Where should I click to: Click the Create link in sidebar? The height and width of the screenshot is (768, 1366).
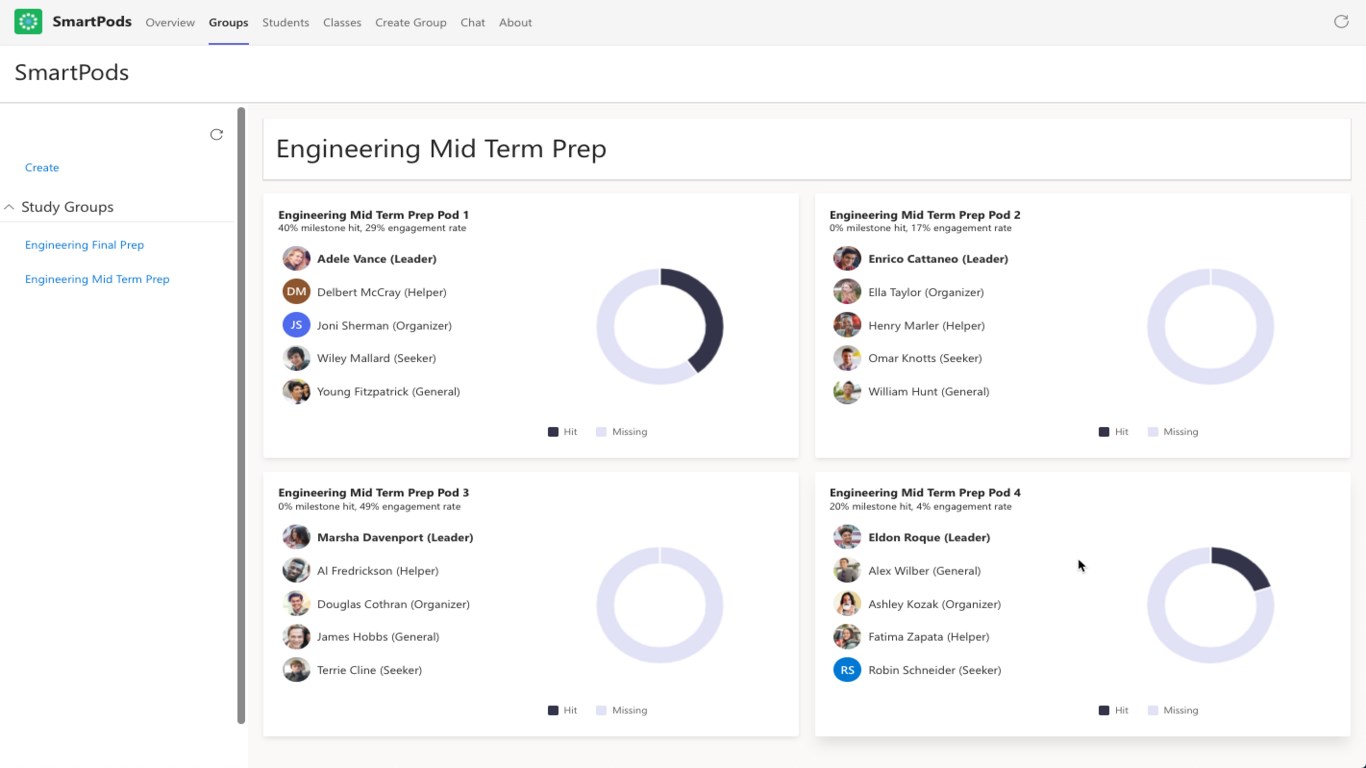(42, 167)
